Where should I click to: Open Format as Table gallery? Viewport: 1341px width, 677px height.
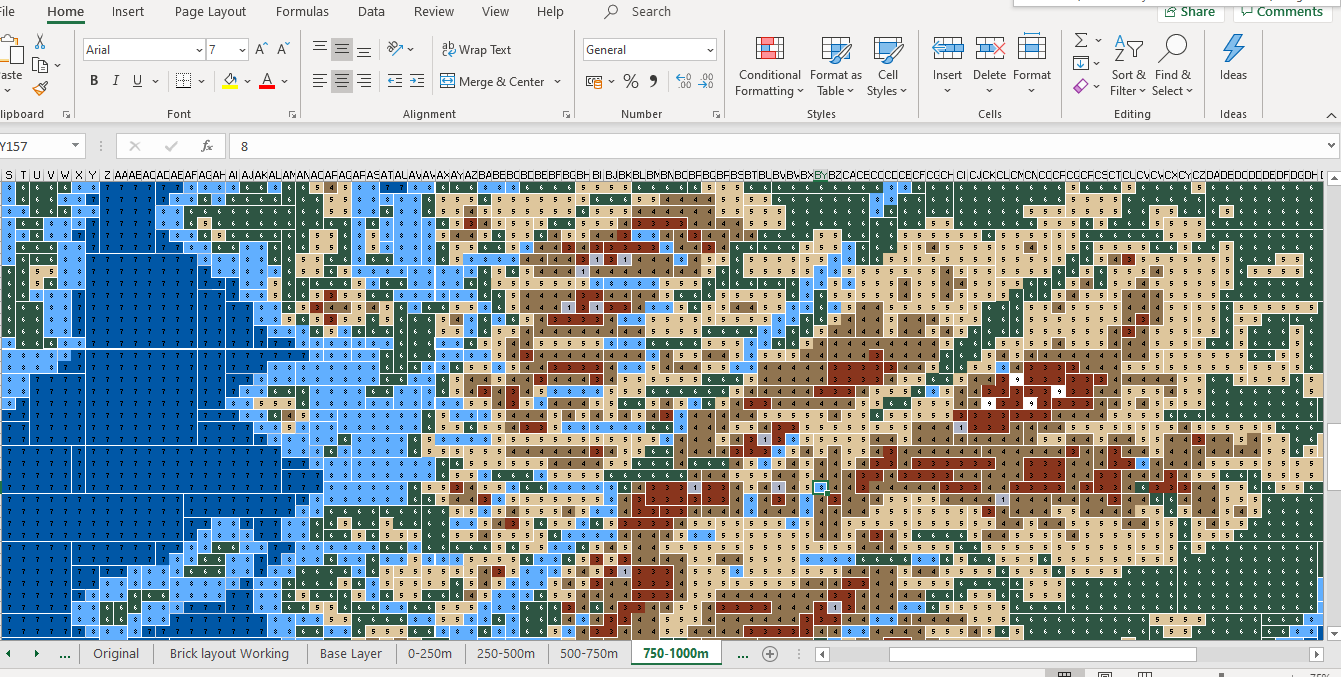[x=836, y=67]
